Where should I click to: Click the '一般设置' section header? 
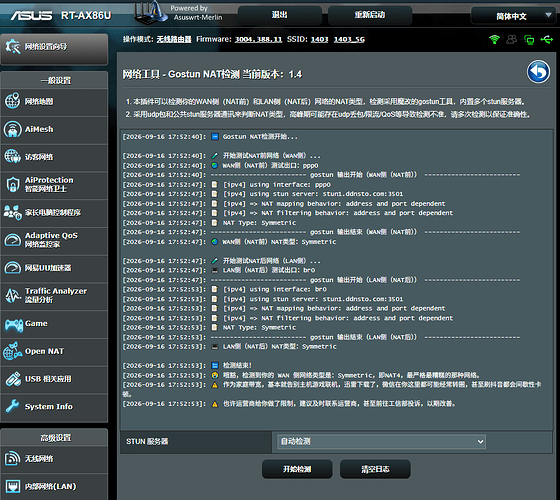click(x=55, y=81)
